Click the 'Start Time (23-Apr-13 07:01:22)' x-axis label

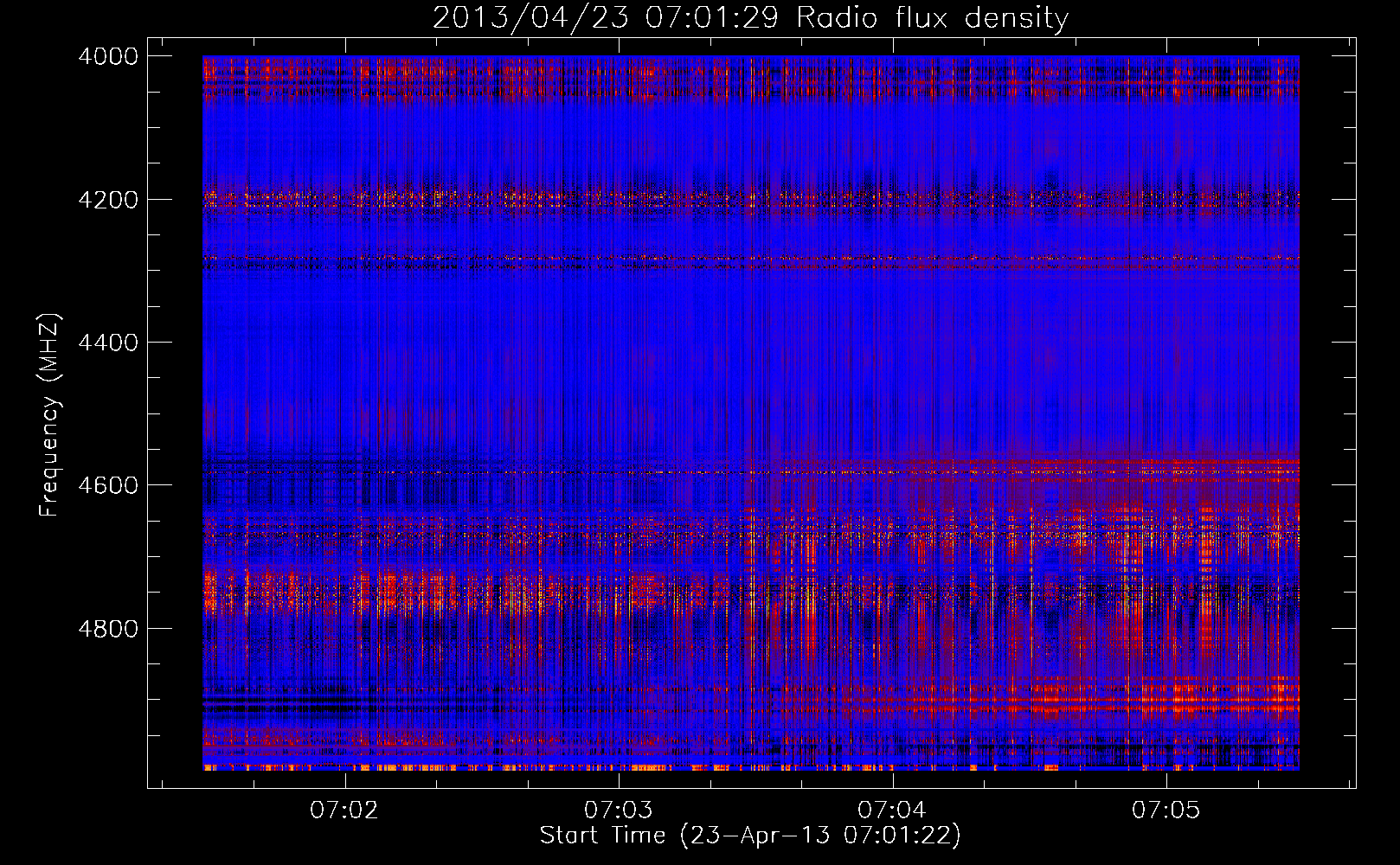tap(750, 836)
